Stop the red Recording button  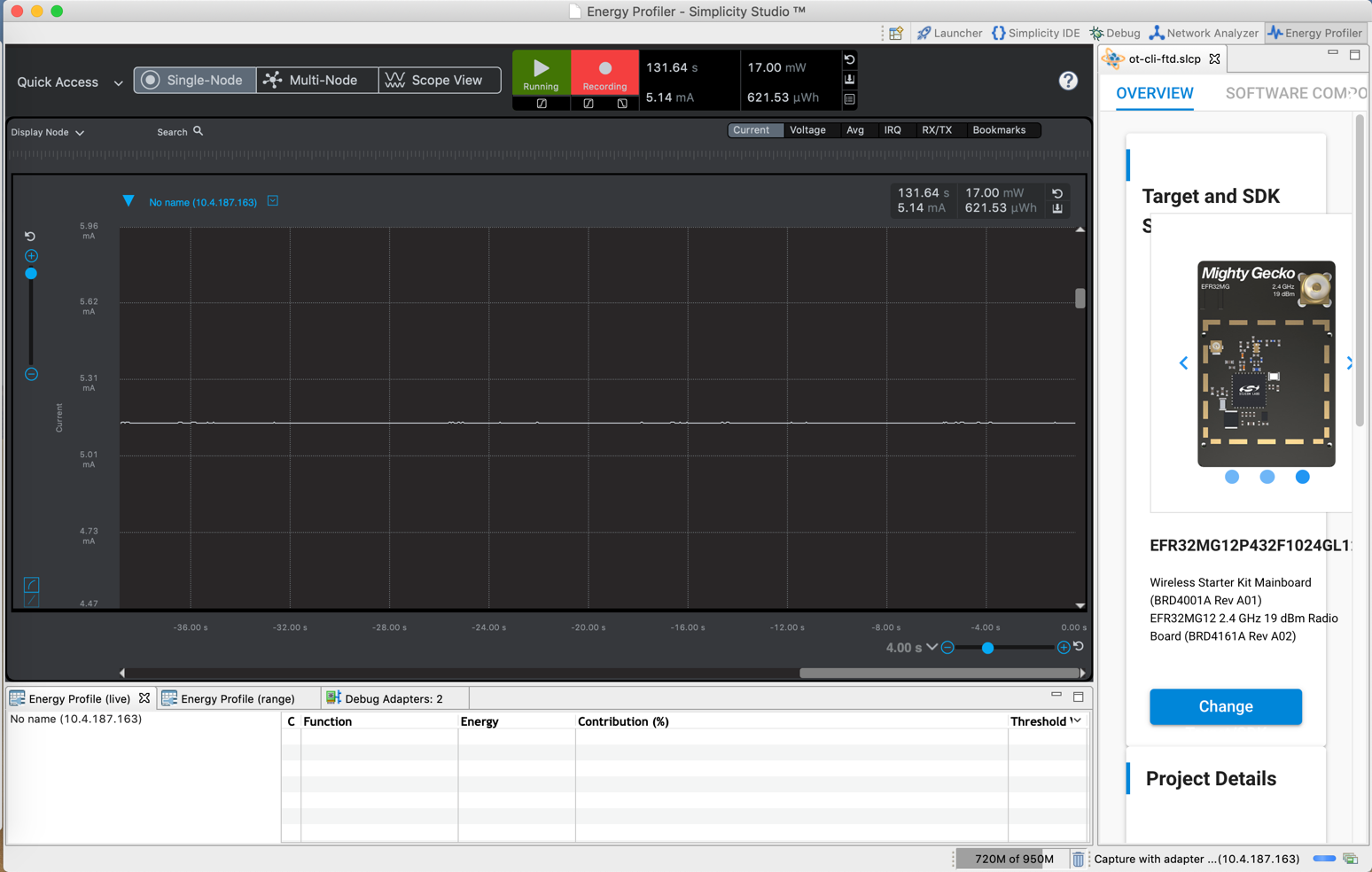coord(604,73)
